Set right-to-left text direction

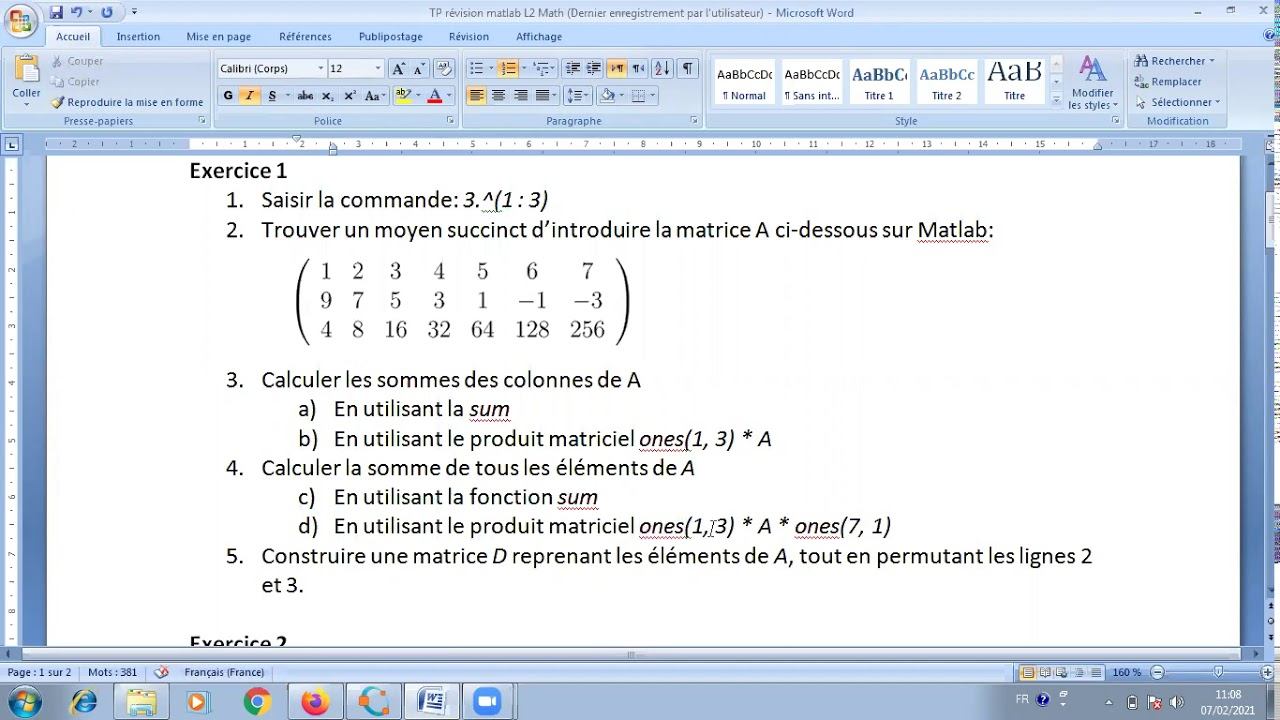coord(638,68)
